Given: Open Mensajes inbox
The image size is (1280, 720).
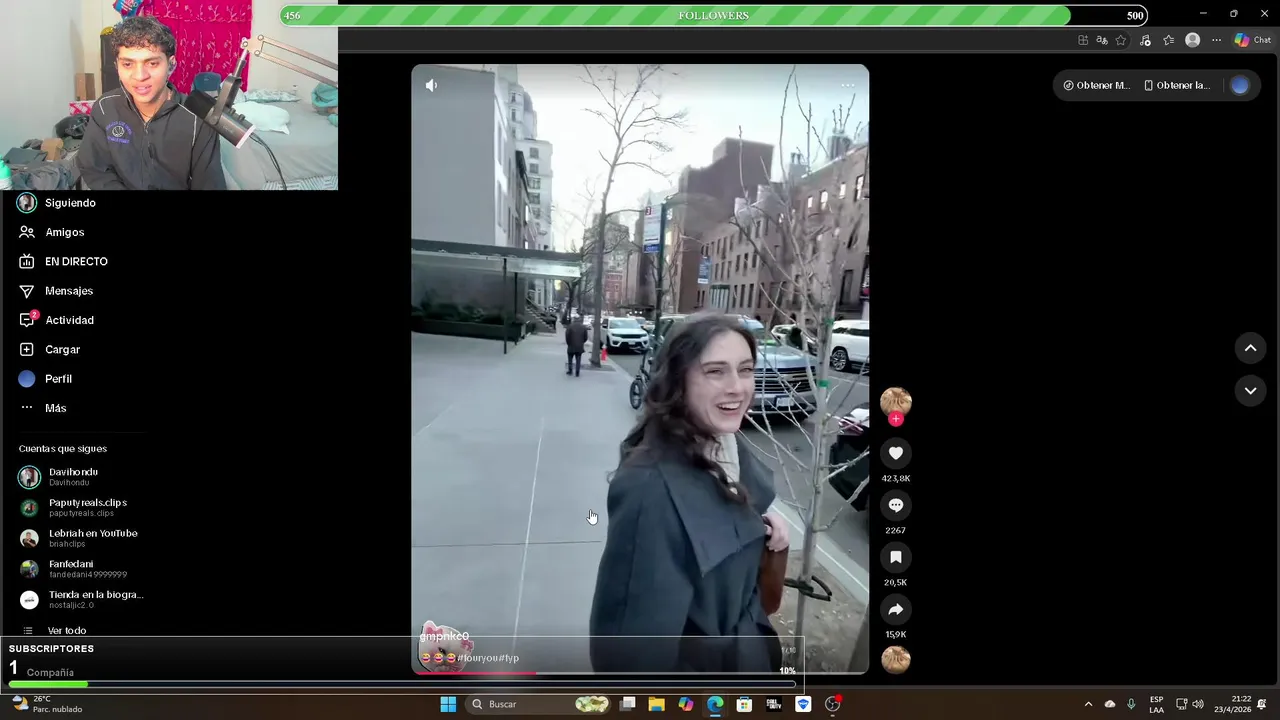Looking at the screenshot, I should [x=56, y=291].
